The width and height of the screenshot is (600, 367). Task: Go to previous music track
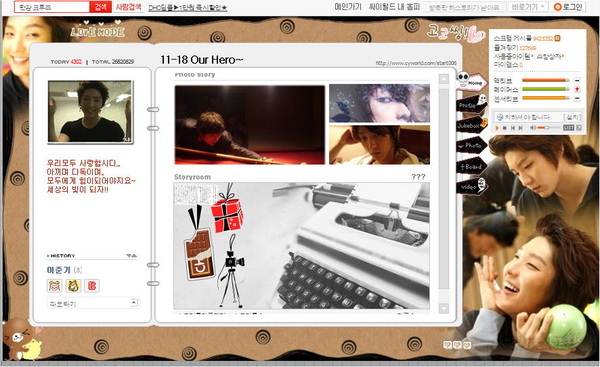513,128
